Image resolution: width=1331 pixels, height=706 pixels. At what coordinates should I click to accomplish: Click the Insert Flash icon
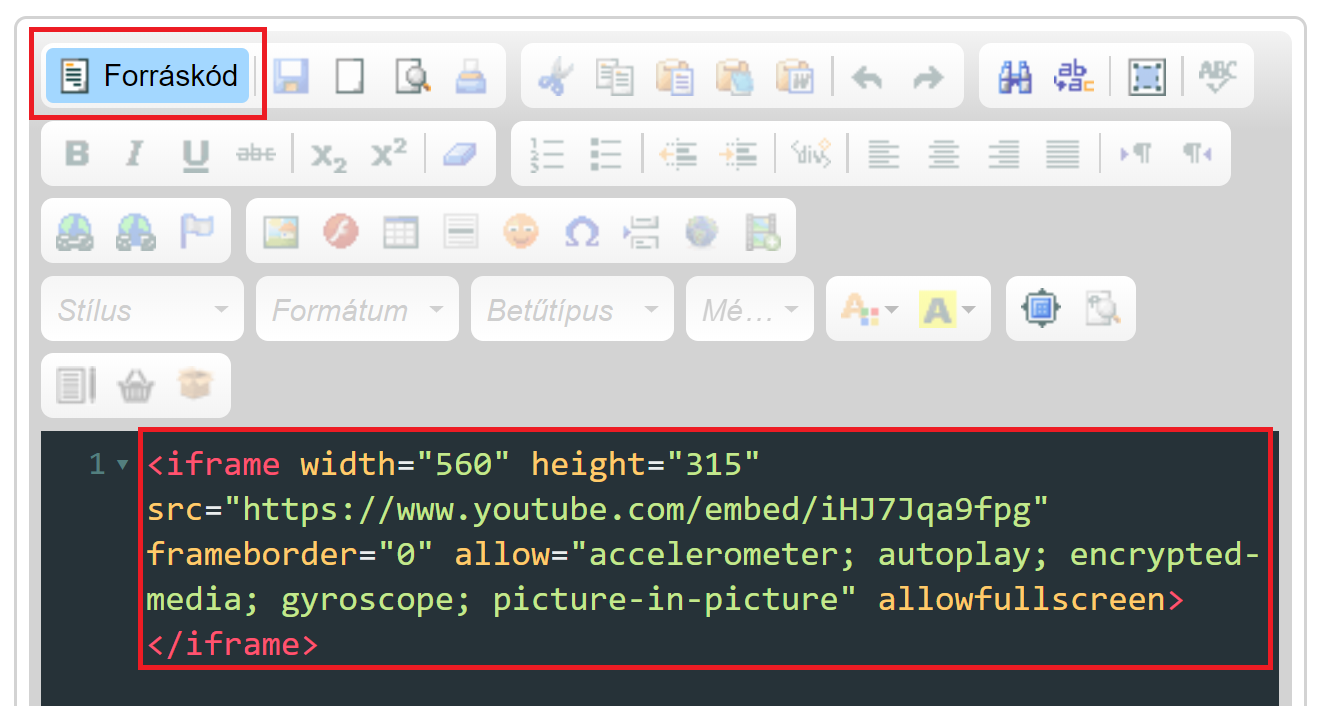340,231
